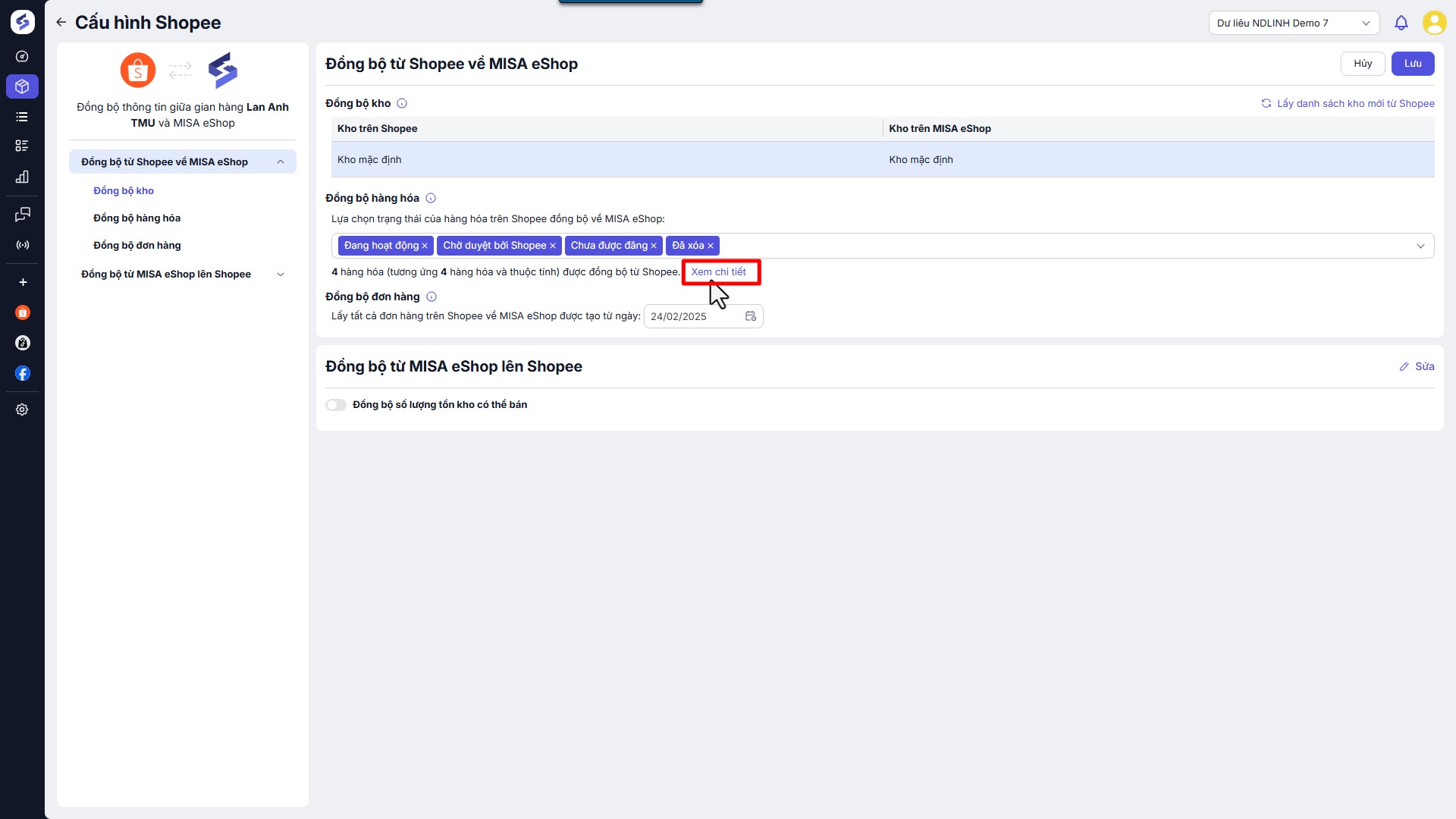Image resolution: width=1456 pixels, height=819 pixels.
Task: Open Dư liêu NDLINH Demo 7 dropdown
Action: point(1294,23)
